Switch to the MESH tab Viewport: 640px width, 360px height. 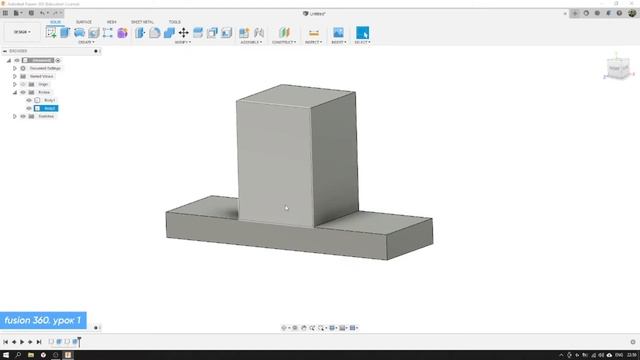111,22
